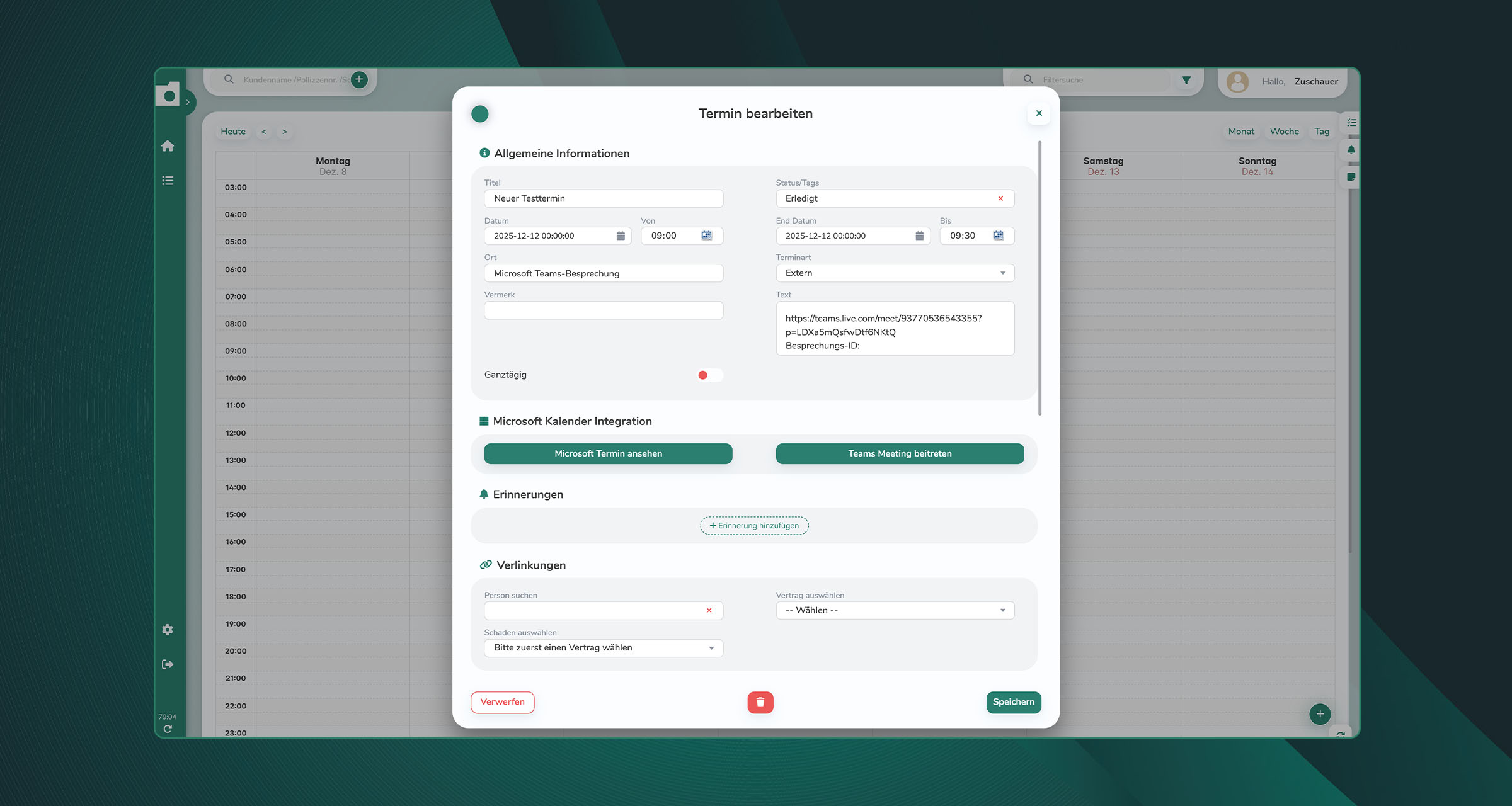Open Settings via the gear icon
The width and height of the screenshot is (1512, 806).
(x=168, y=630)
